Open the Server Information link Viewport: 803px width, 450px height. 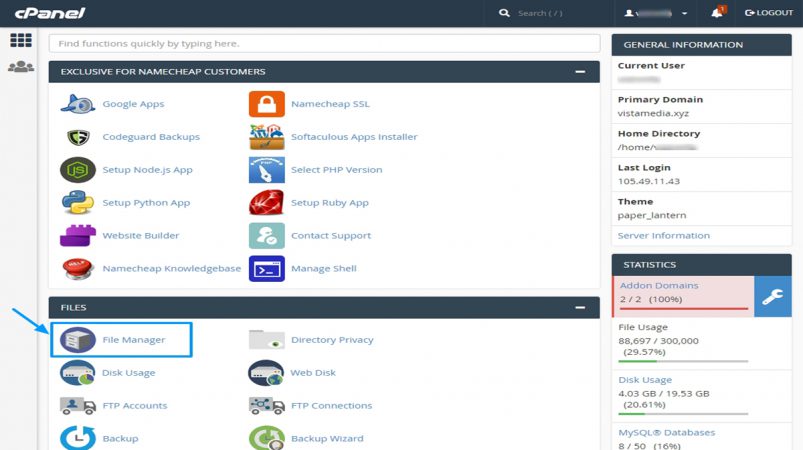(663, 235)
